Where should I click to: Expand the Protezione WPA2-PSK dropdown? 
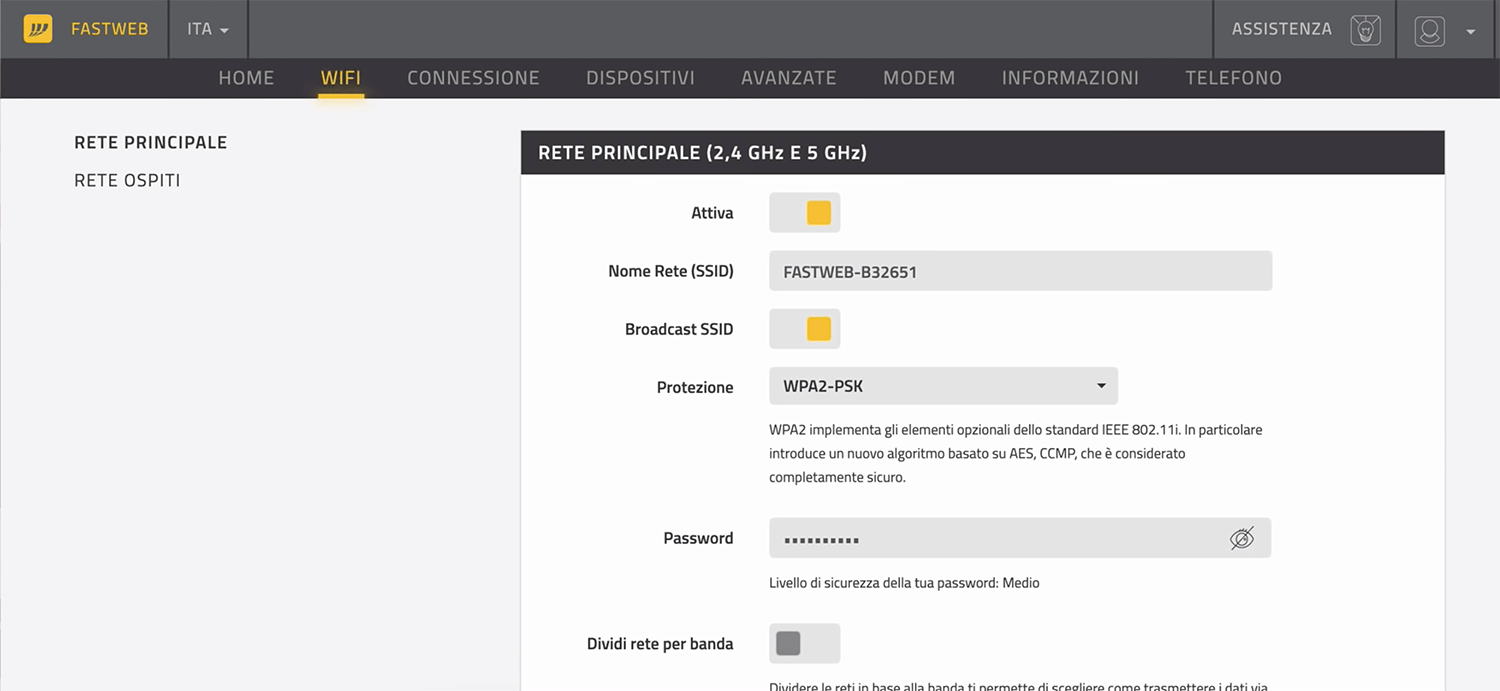[x=942, y=386]
